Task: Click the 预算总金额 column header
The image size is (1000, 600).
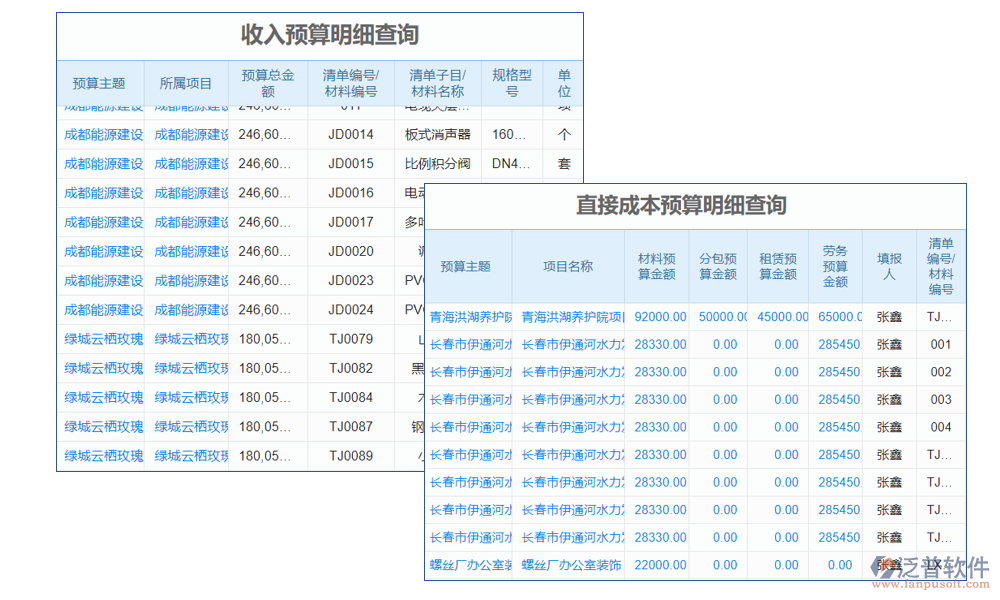Action: pos(268,83)
